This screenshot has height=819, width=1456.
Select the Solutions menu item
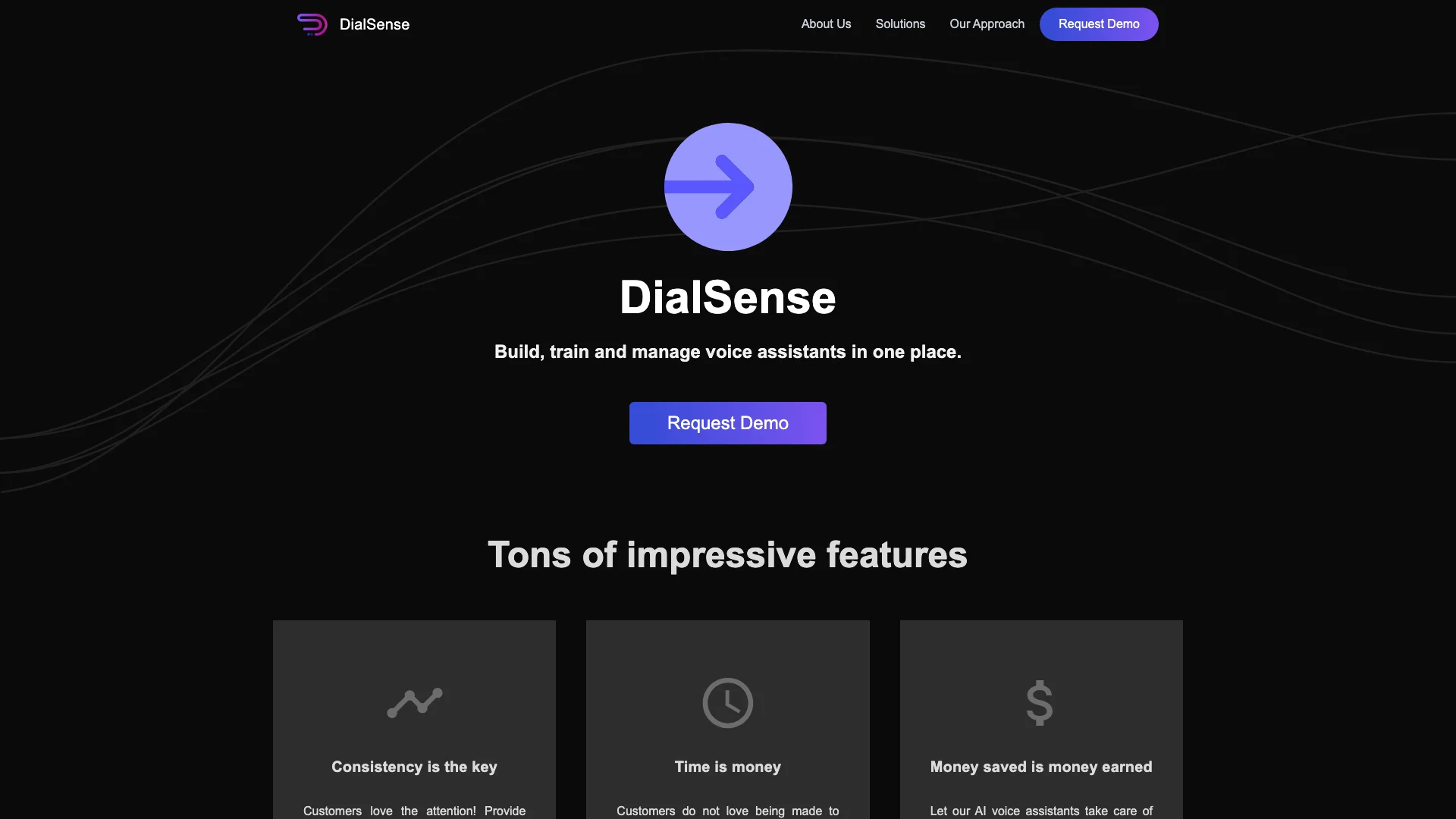point(899,24)
